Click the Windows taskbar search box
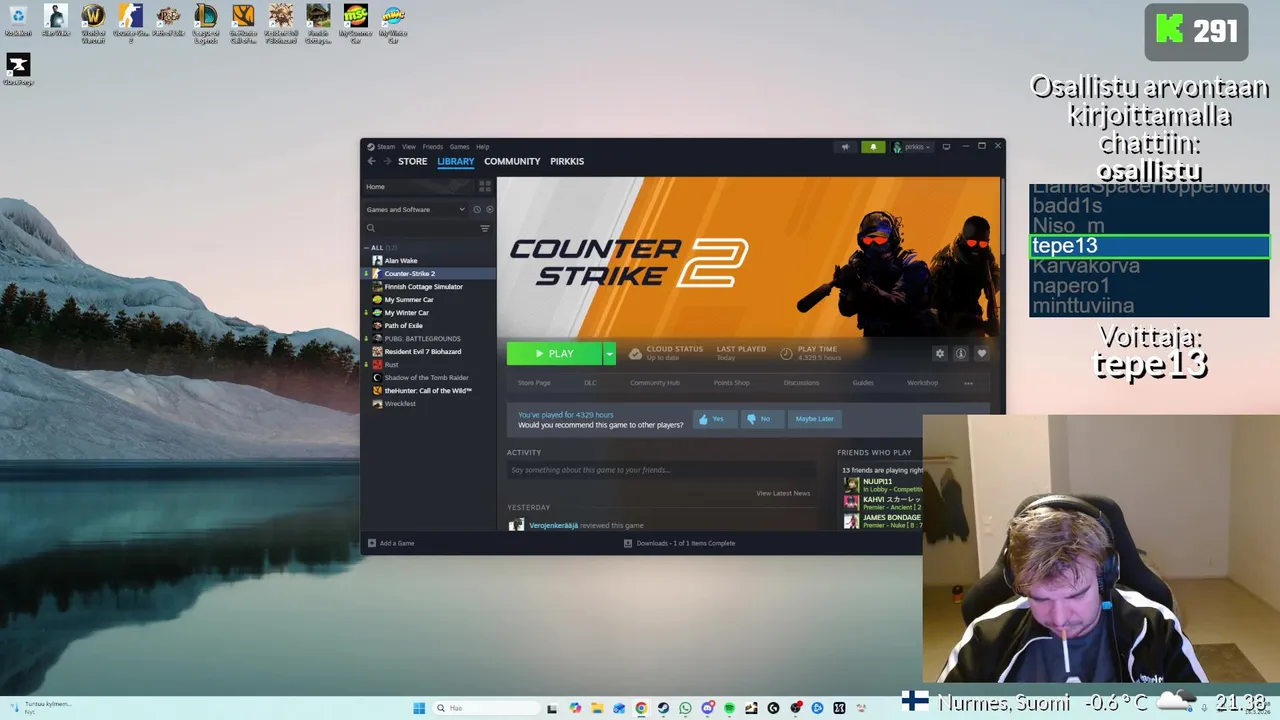 [486, 708]
